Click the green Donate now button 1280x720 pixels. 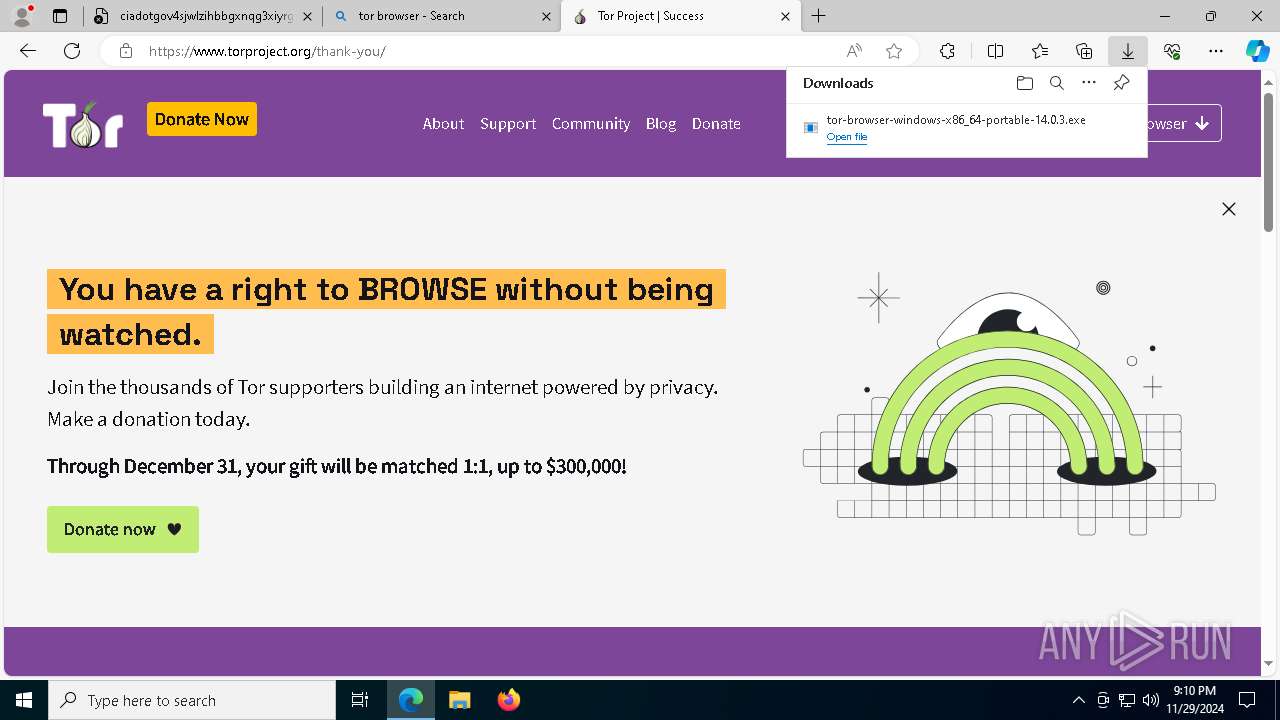pyautogui.click(x=123, y=529)
